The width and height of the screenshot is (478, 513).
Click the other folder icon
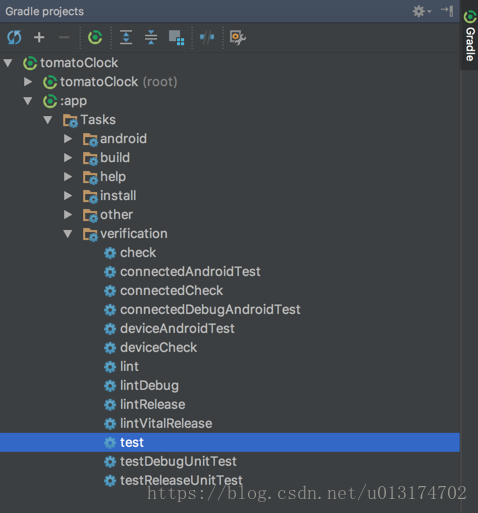90,215
